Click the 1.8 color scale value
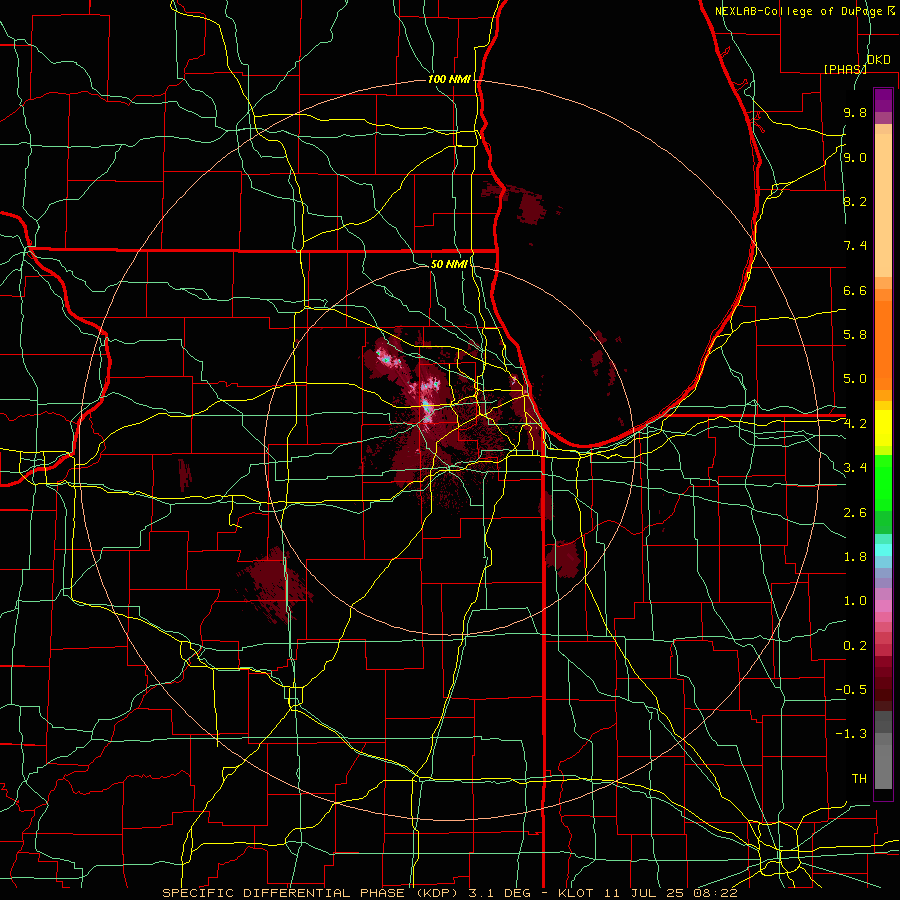 (855, 557)
